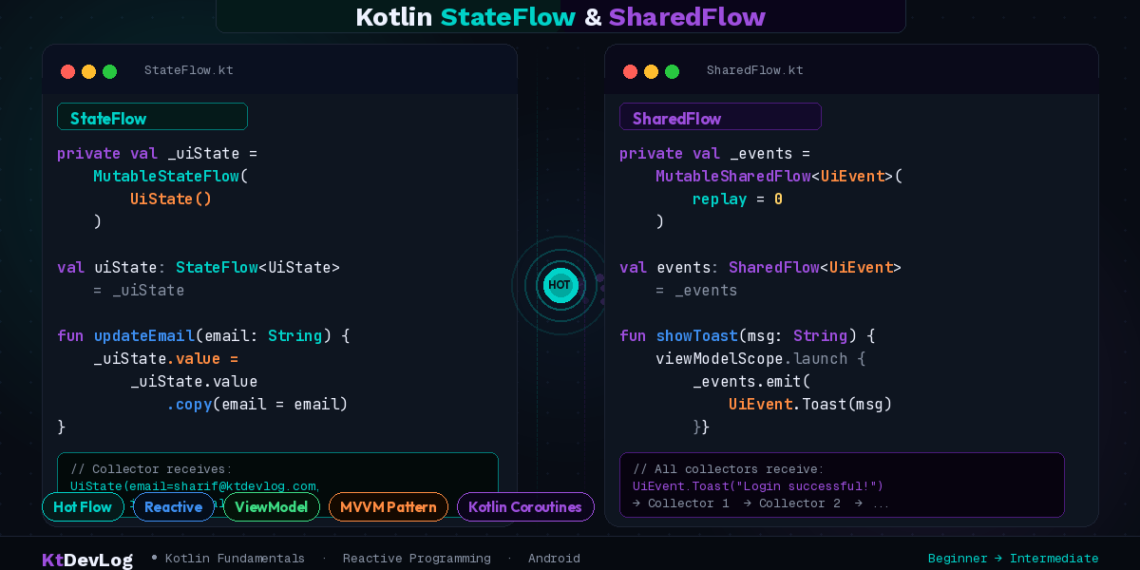Click the code line 'private val _events ='
Image resolution: width=1140 pixels, height=570 pixels.
pyautogui.click(x=715, y=154)
